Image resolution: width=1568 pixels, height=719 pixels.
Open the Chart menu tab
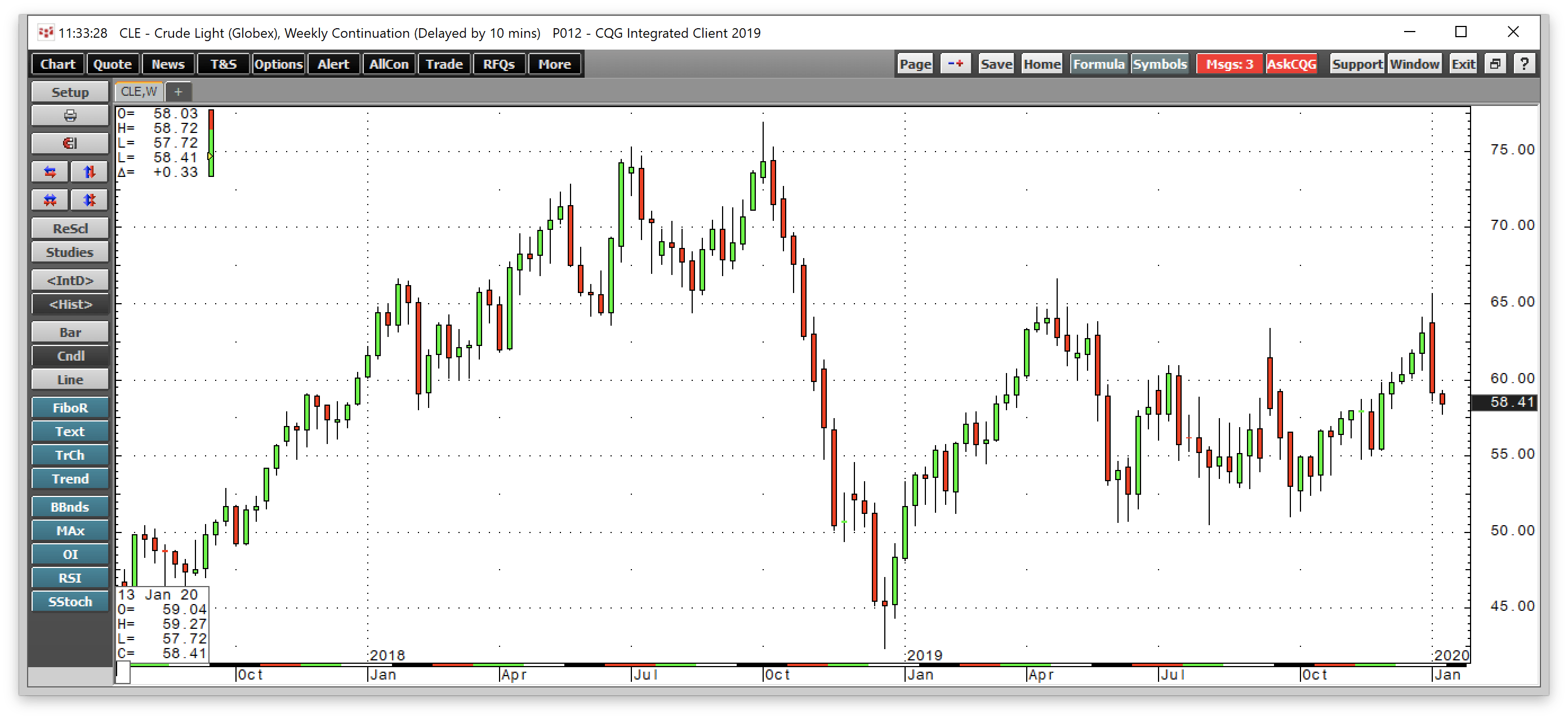(x=58, y=64)
